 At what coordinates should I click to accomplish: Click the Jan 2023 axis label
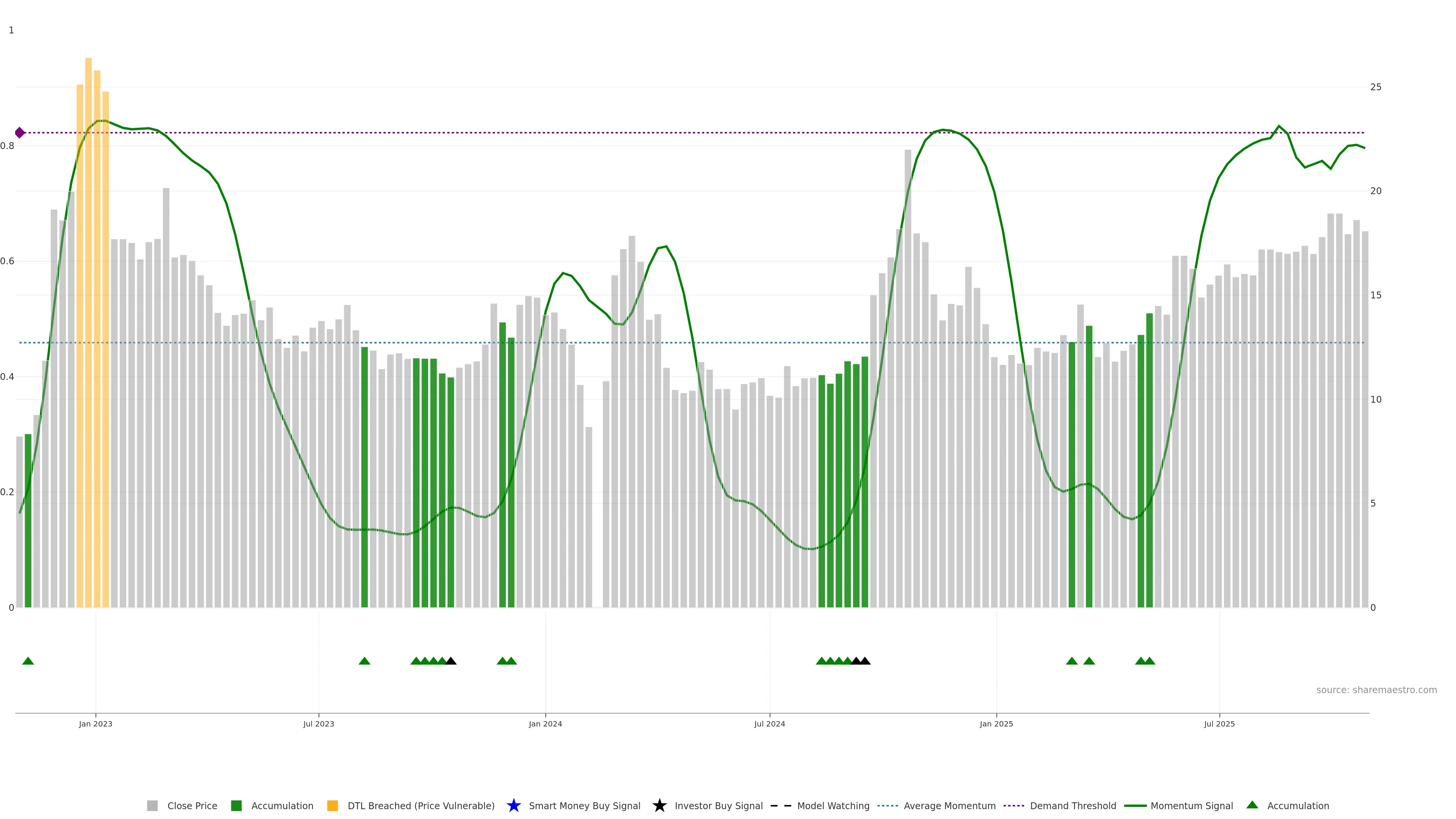pyautogui.click(x=96, y=723)
